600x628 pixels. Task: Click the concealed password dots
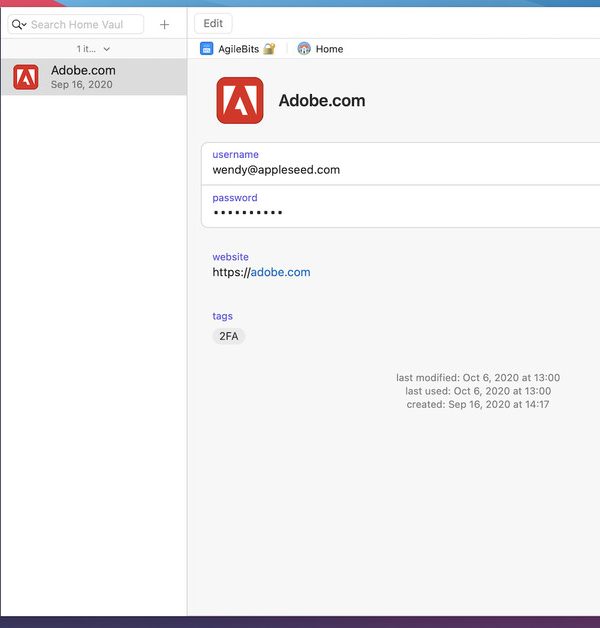(x=248, y=213)
